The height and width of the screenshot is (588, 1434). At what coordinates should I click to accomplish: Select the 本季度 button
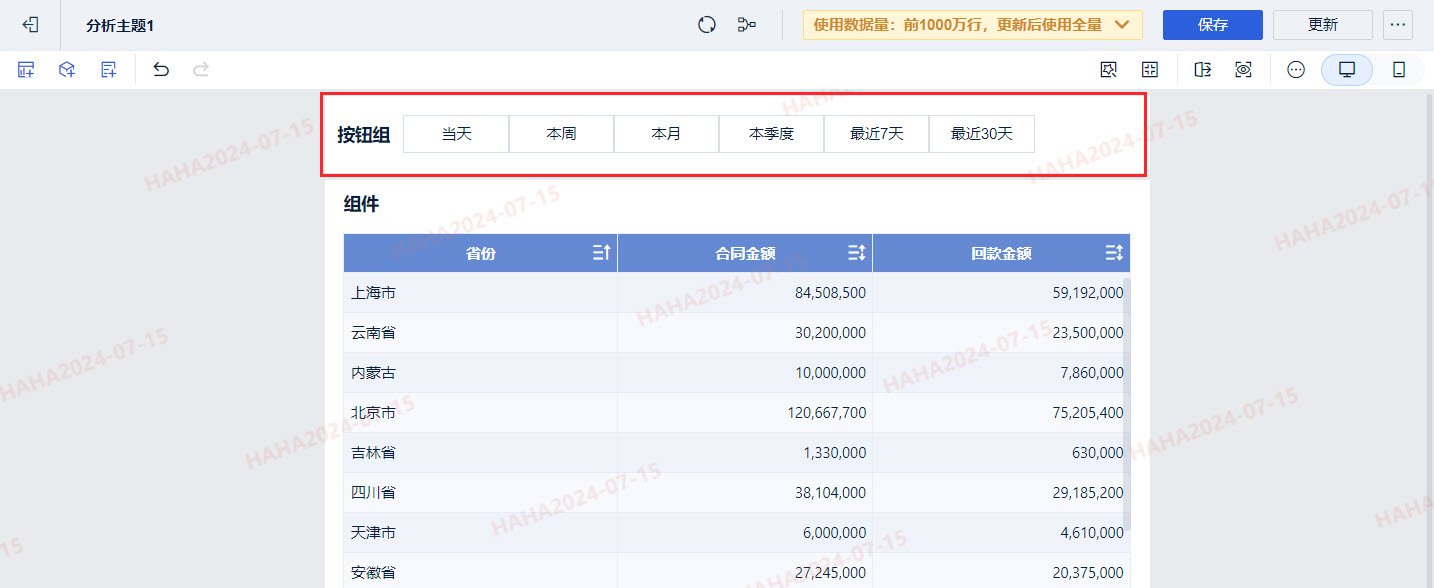point(771,134)
